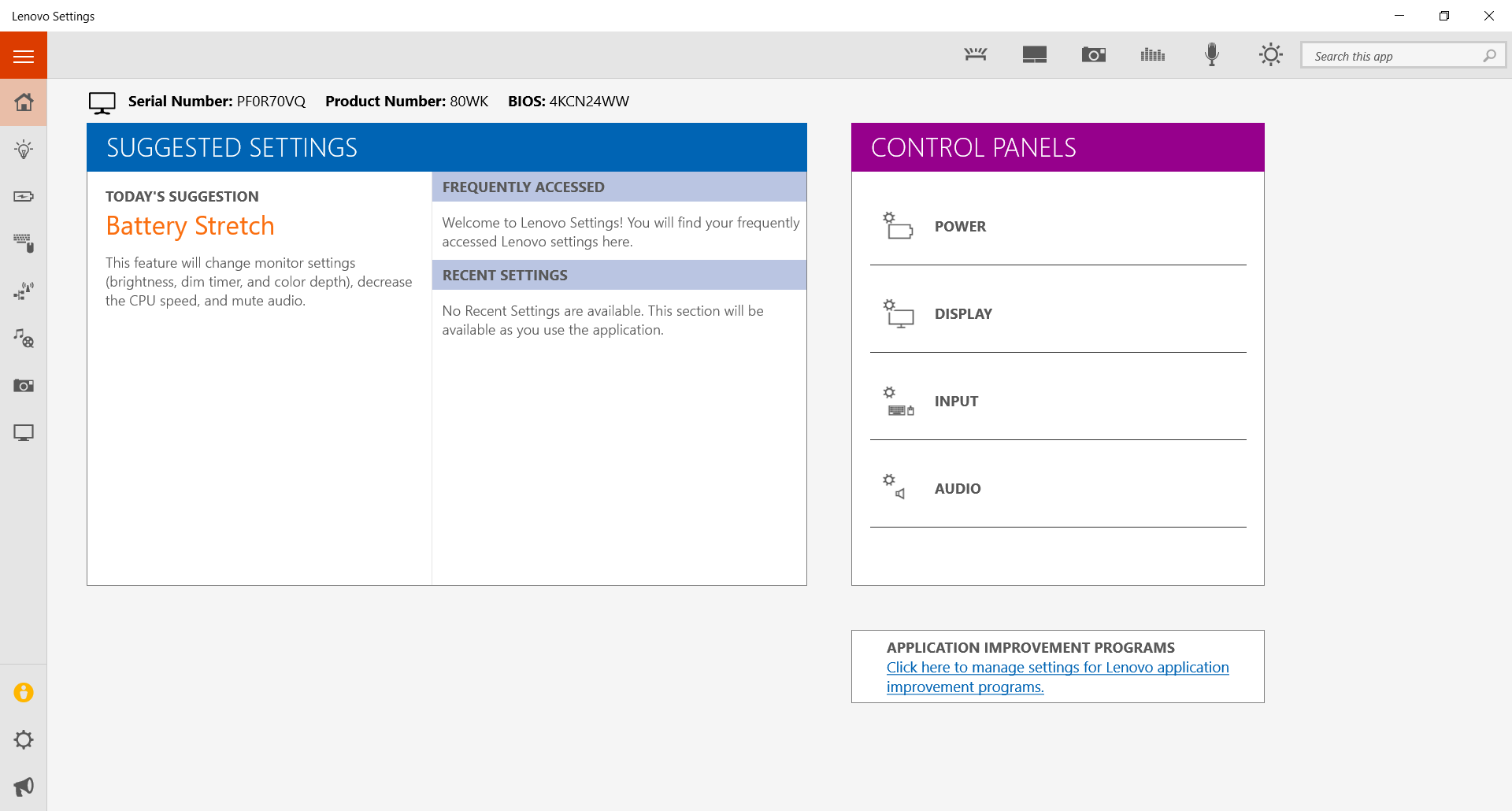Click the brightness sun icon in toolbar
The width and height of the screenshot is (1512, 811).
(x=1270, y=54)
